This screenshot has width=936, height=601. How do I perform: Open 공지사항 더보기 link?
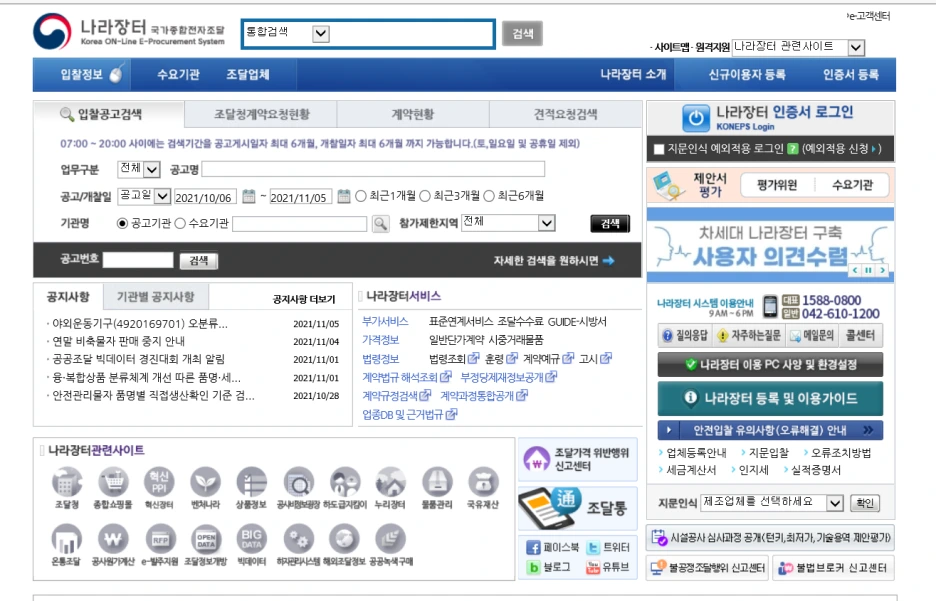[x=304, y=299]
